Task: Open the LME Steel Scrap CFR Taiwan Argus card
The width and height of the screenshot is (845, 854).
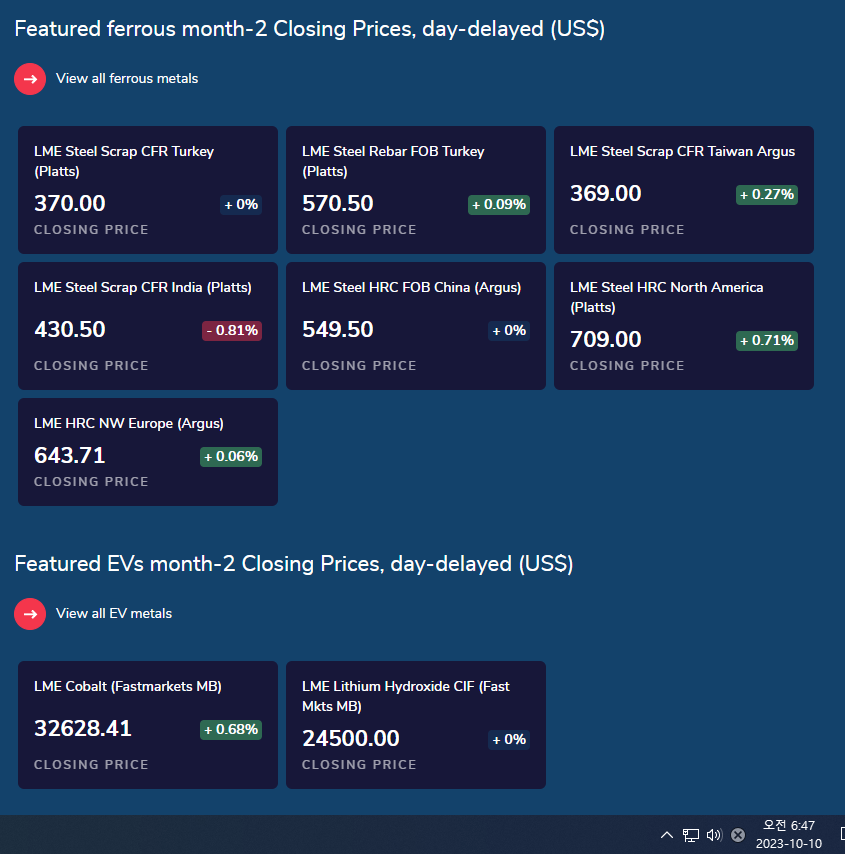Action: 684,190
